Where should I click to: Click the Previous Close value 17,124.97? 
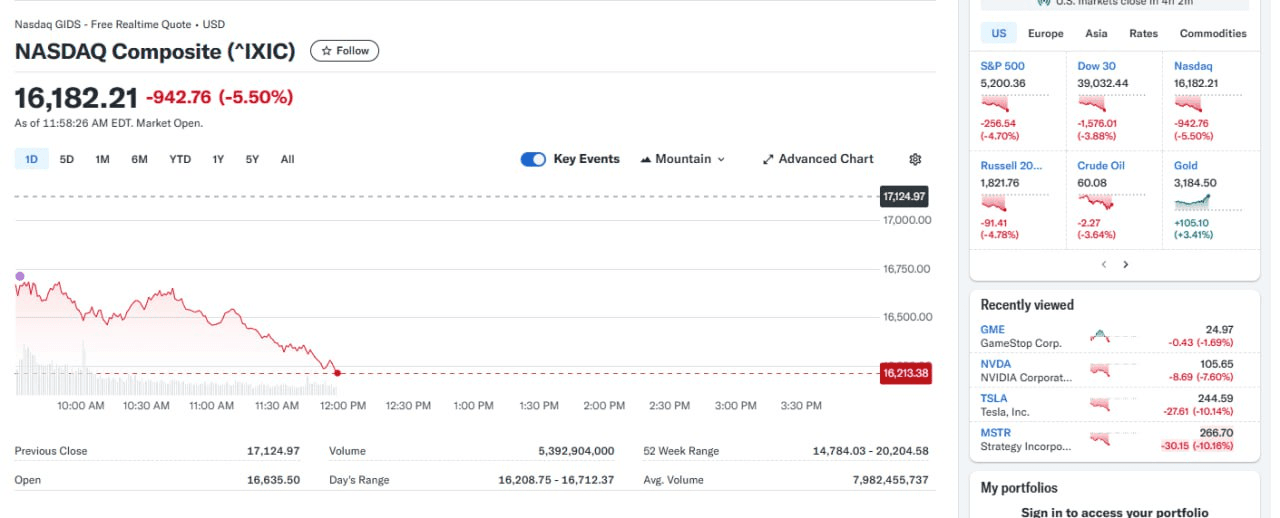coord(273,451)
